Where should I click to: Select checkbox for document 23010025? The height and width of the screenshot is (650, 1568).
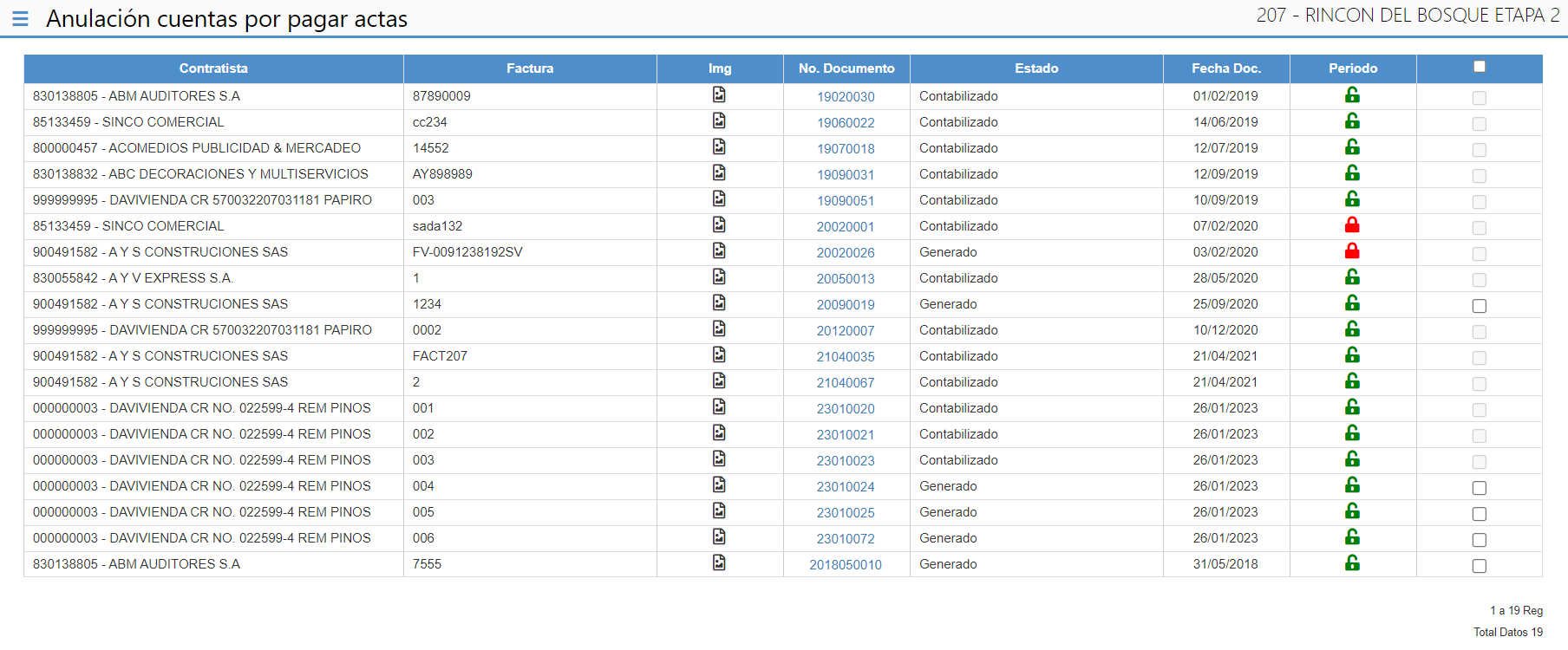[1480, 514]
